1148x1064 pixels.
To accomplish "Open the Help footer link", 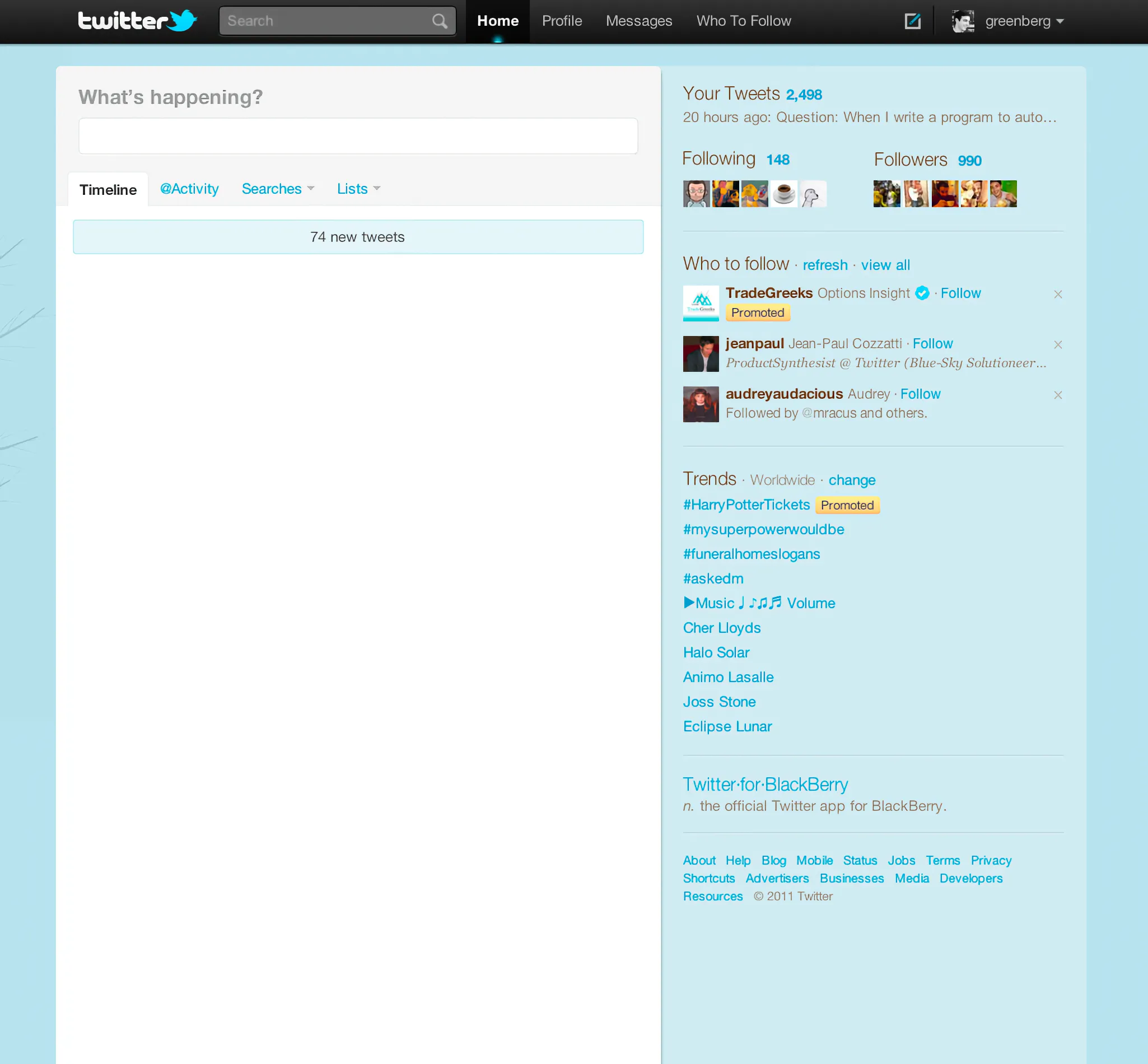I will [738, 860].
